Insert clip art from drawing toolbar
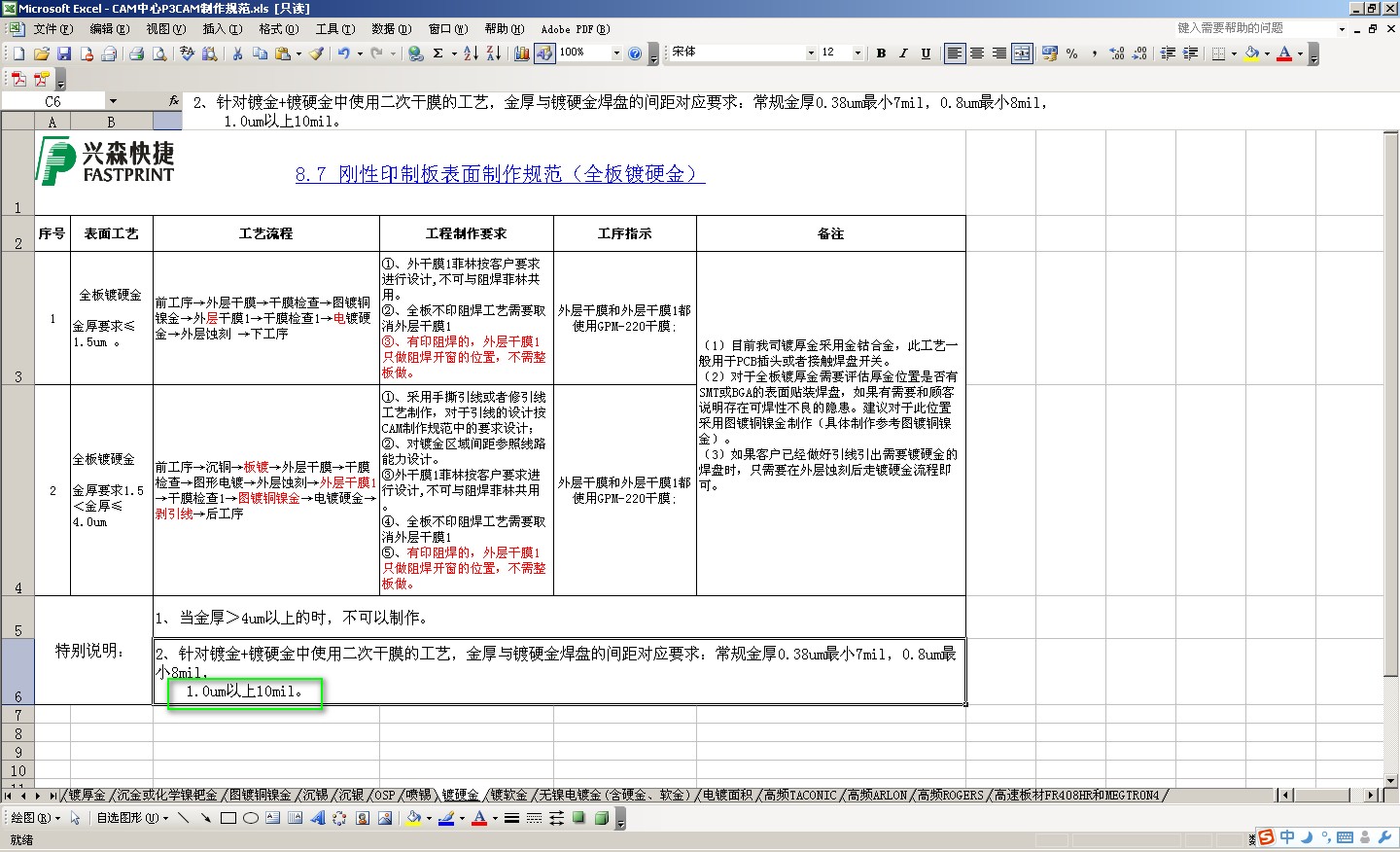 pyautogui.click(x=363, y=818)
